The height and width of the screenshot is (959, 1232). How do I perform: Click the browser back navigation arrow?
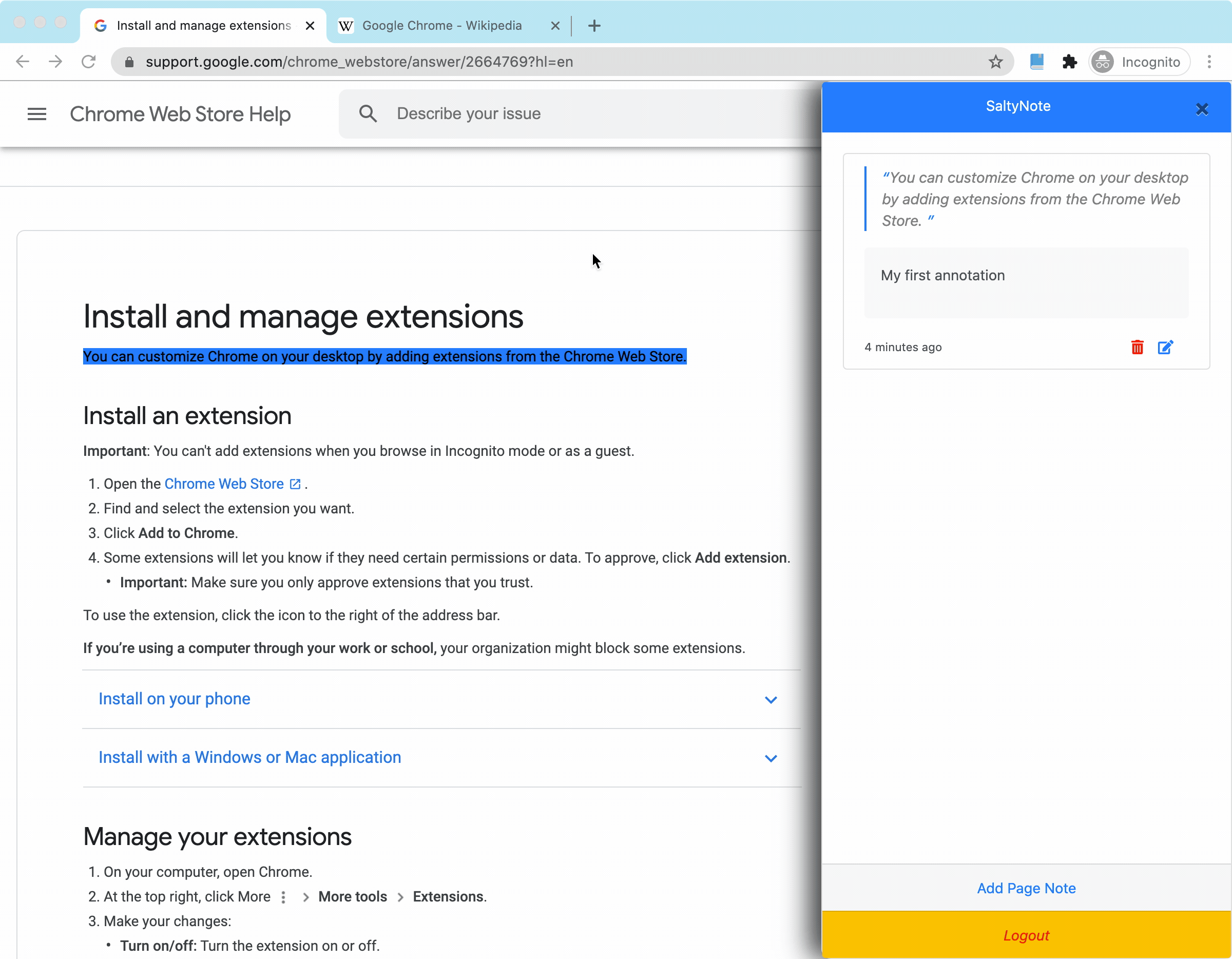click(23, 61)
